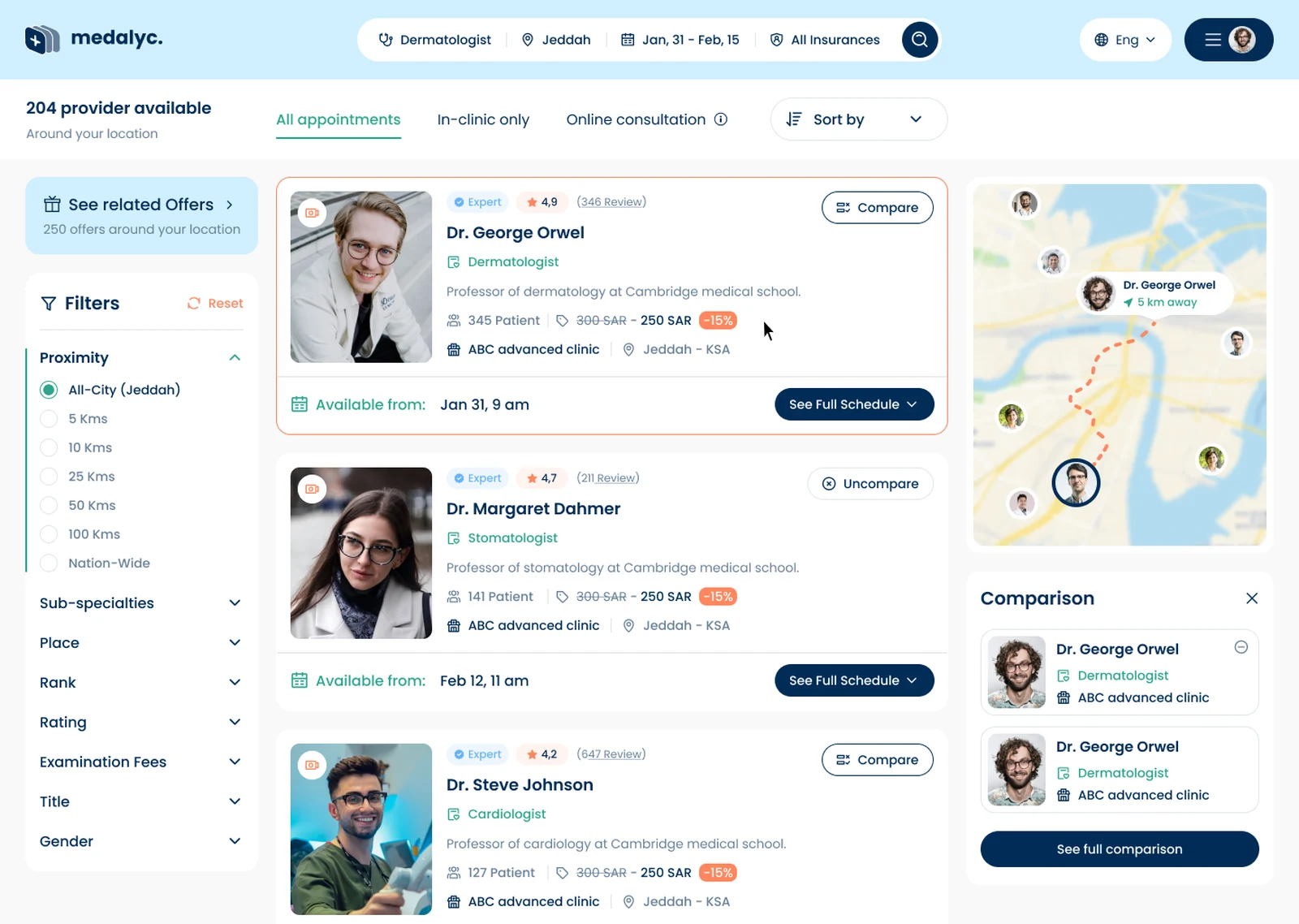The width and height of the screenshot is (1299, 924).
Task: Switch to In-clinic only tab
Action: tap(483, 120)
